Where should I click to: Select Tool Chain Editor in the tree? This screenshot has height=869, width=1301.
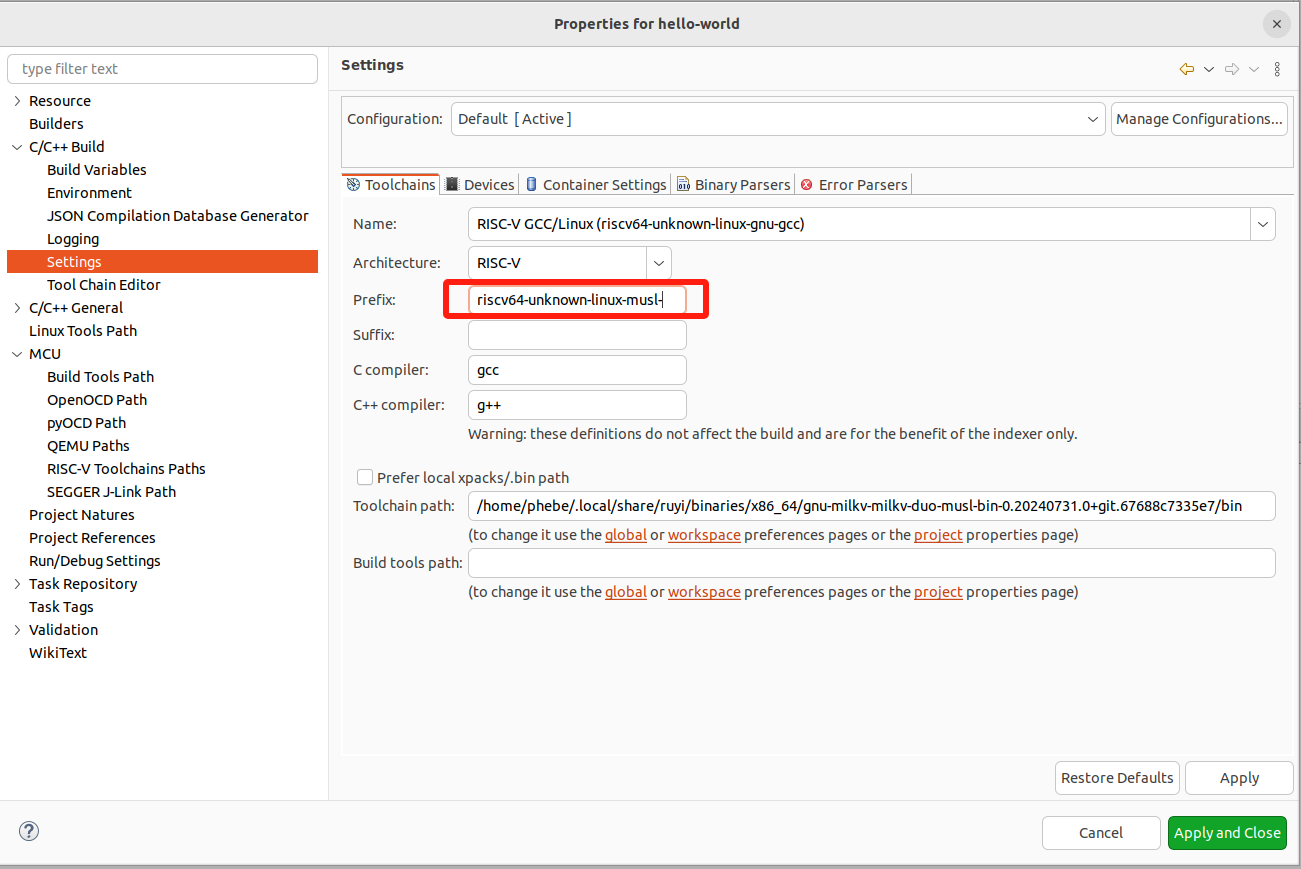(x=104, y=285)
